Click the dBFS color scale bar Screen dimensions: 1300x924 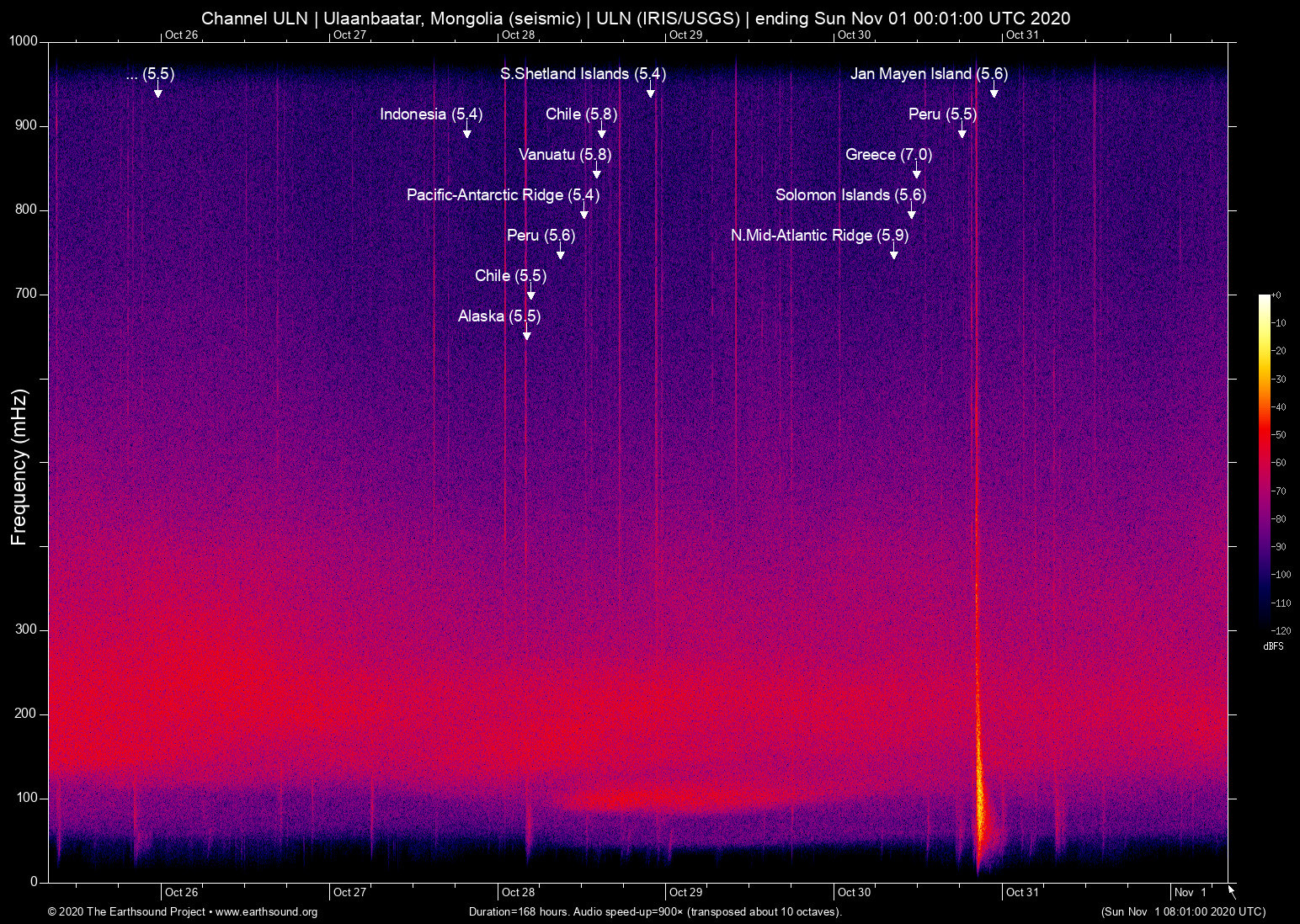(1264, 461)
